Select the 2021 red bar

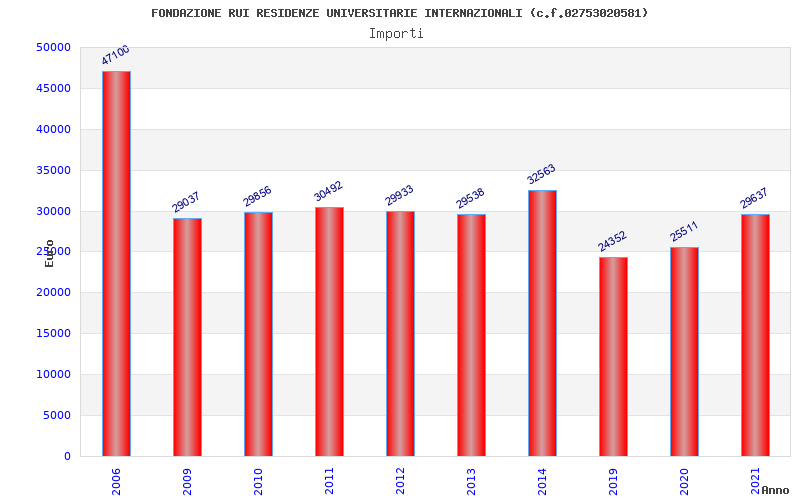click(x=755, y=335)
